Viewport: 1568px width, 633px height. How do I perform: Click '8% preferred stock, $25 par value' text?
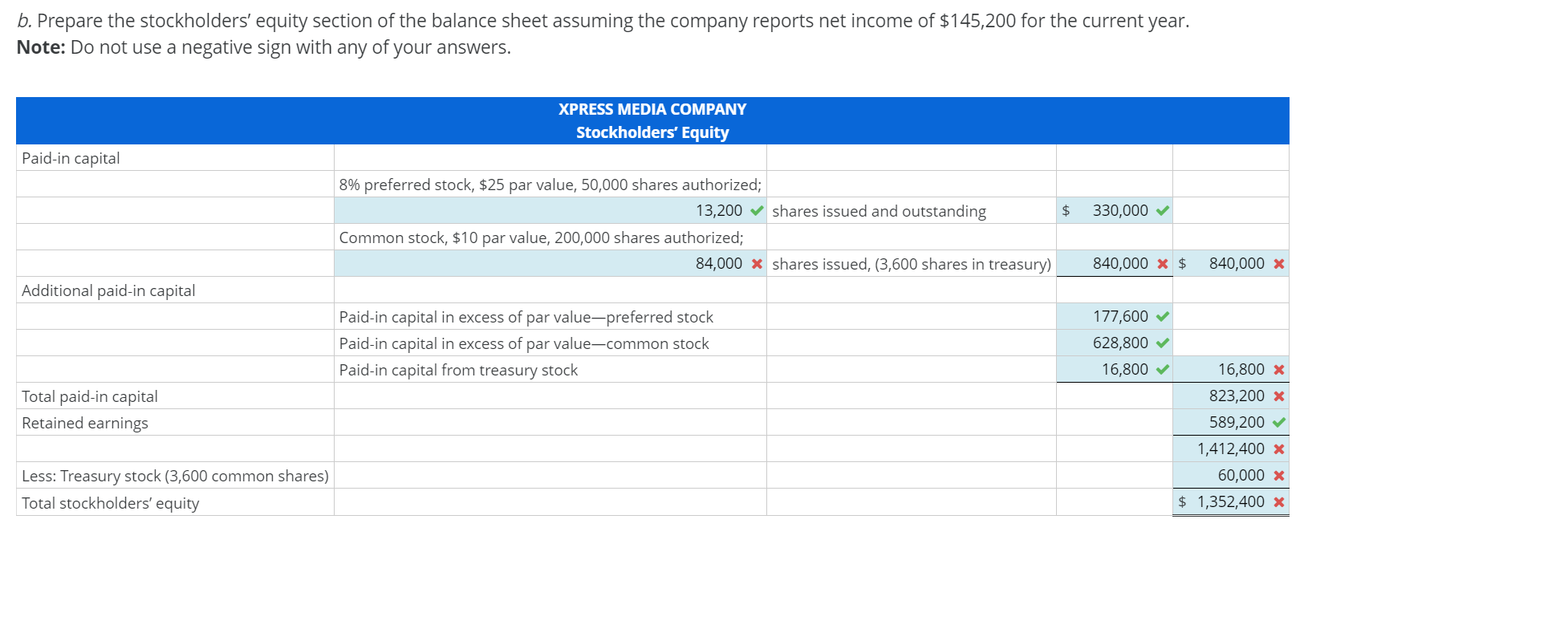pyautogui.click(x=458, y=185)
